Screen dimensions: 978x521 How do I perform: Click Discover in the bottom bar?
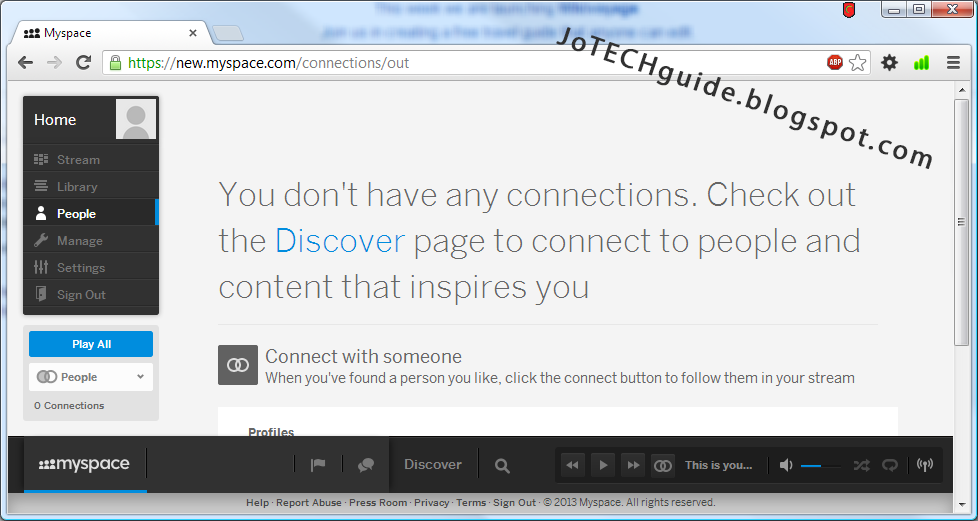pos(433,464)
